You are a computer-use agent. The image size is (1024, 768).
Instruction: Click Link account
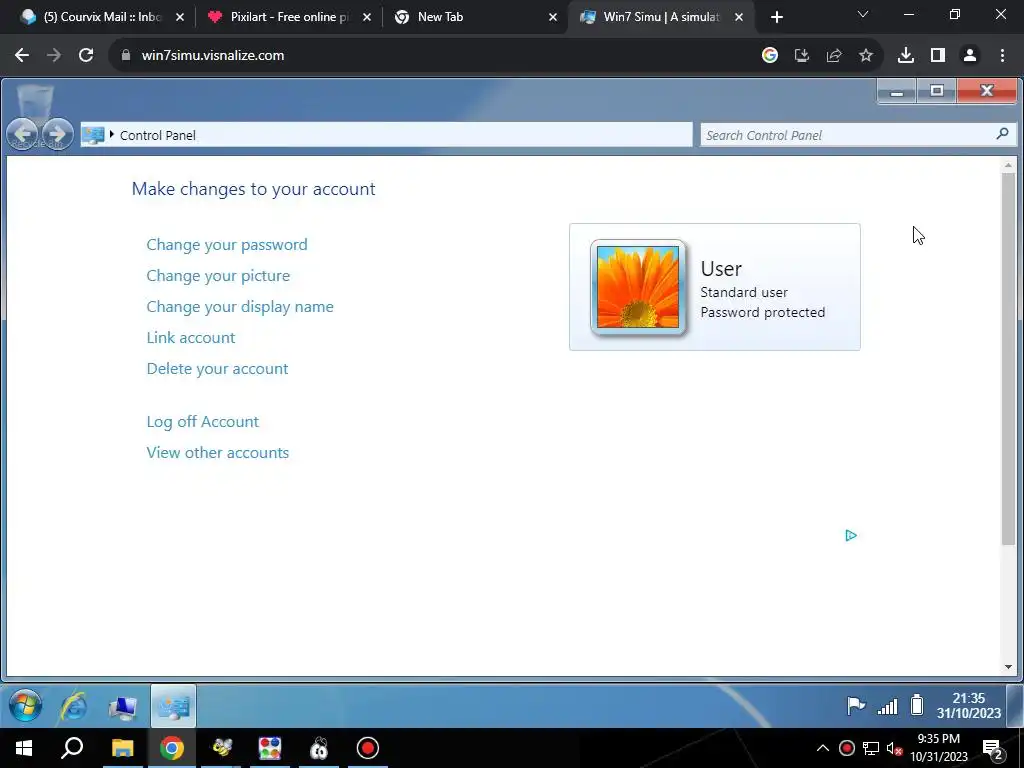[191, 338]
